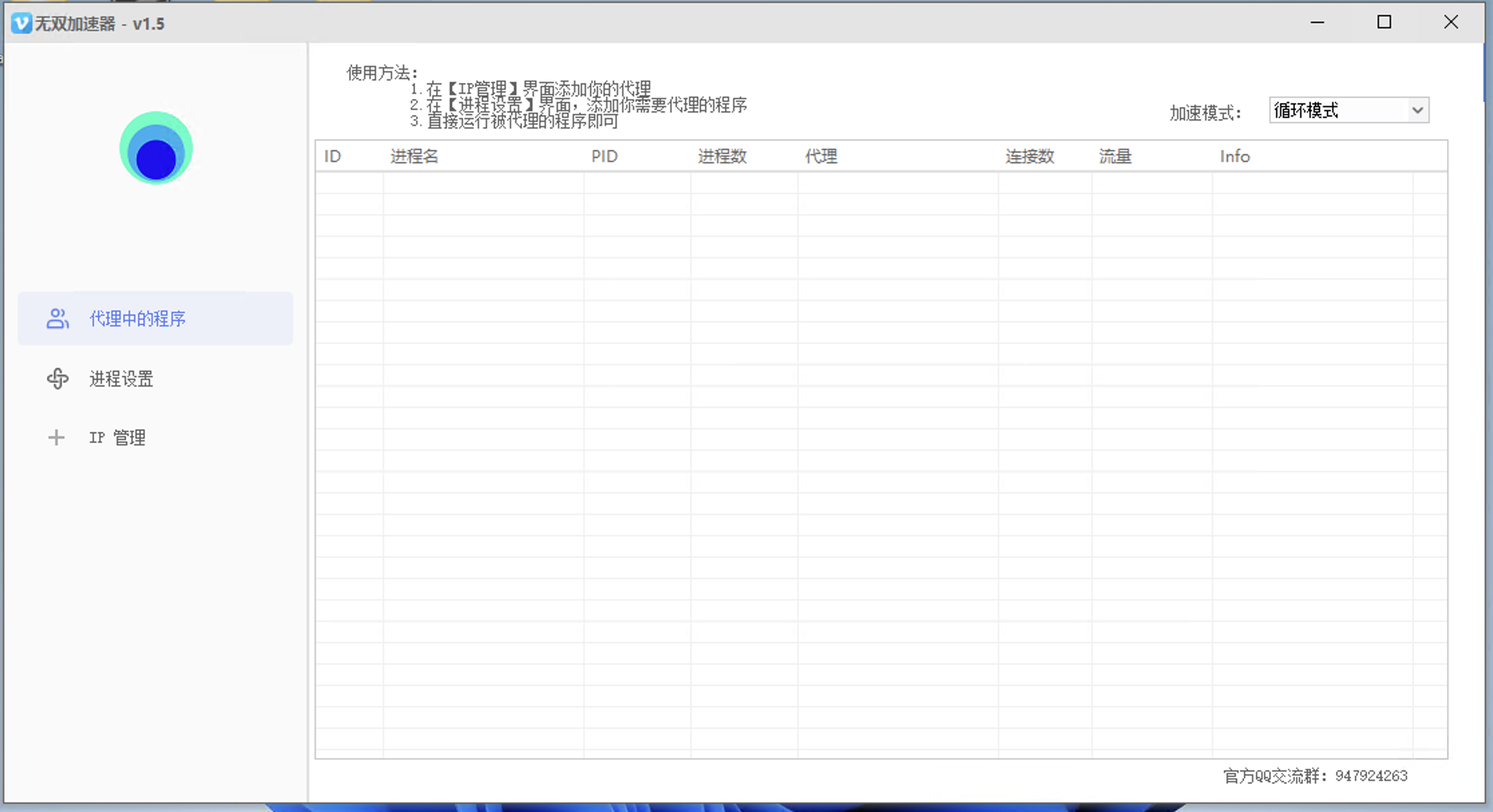1493x812 pixels.
Task: Click the 连接数 column header
Action: pos(1029,157)
